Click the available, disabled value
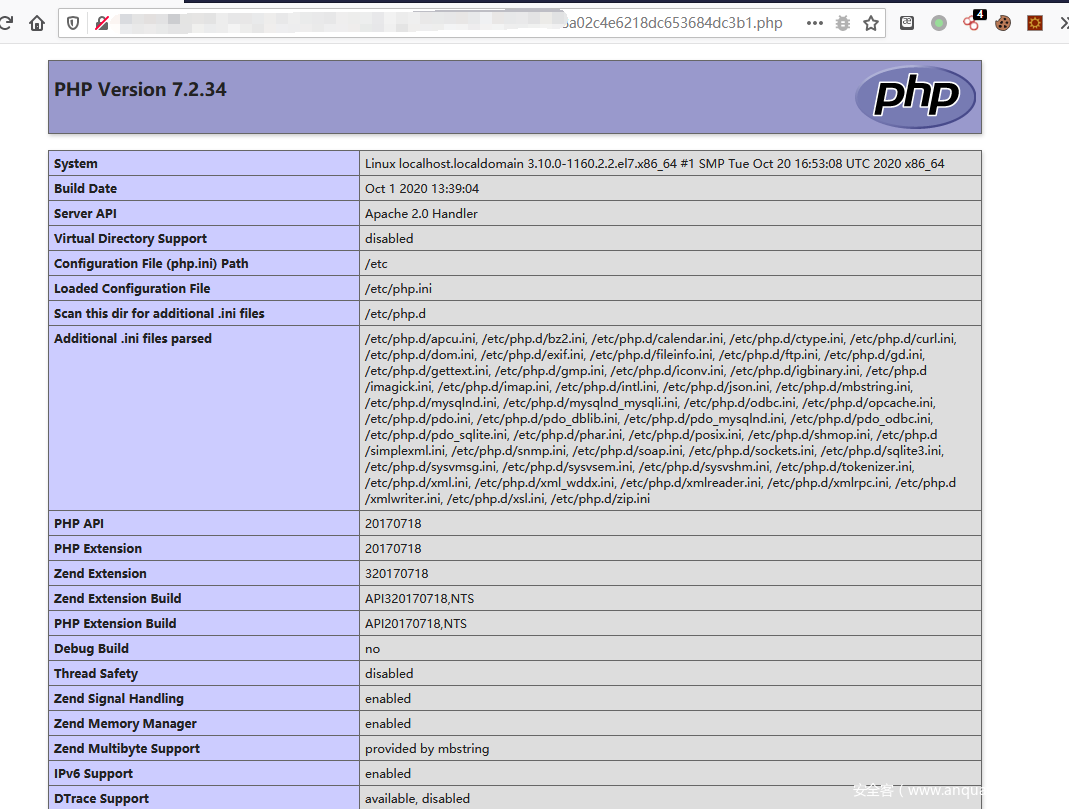Screen dimensions: 1069x809 pyautogui.click(x=417, y=799)
